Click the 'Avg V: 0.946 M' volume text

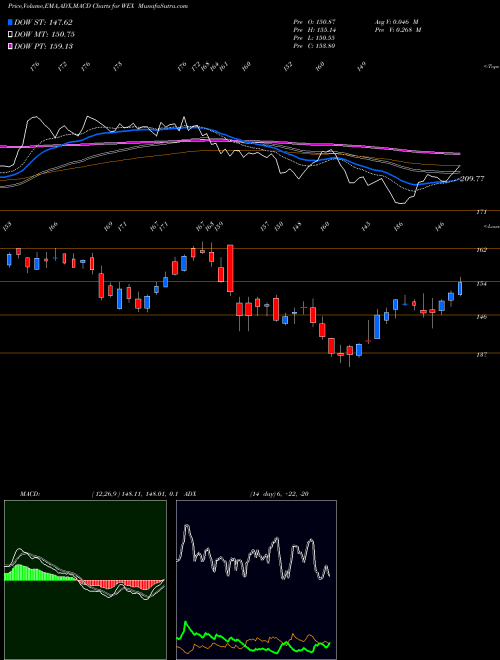[x=397, y=21]
